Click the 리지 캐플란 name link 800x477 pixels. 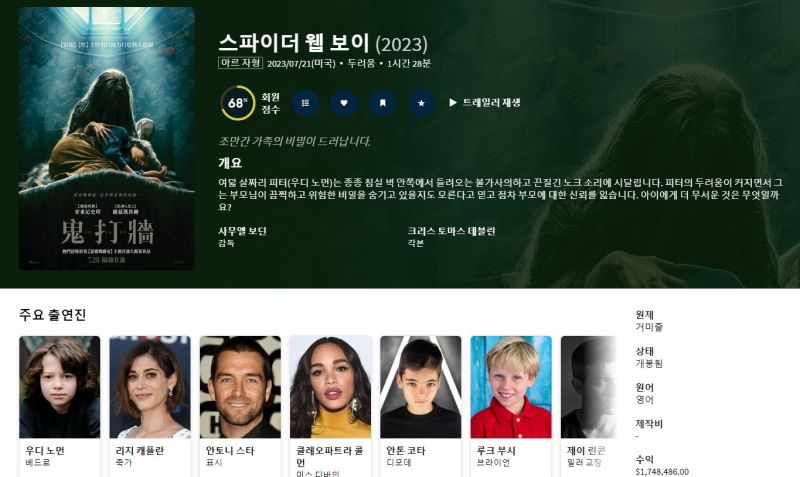click(139, 450)
